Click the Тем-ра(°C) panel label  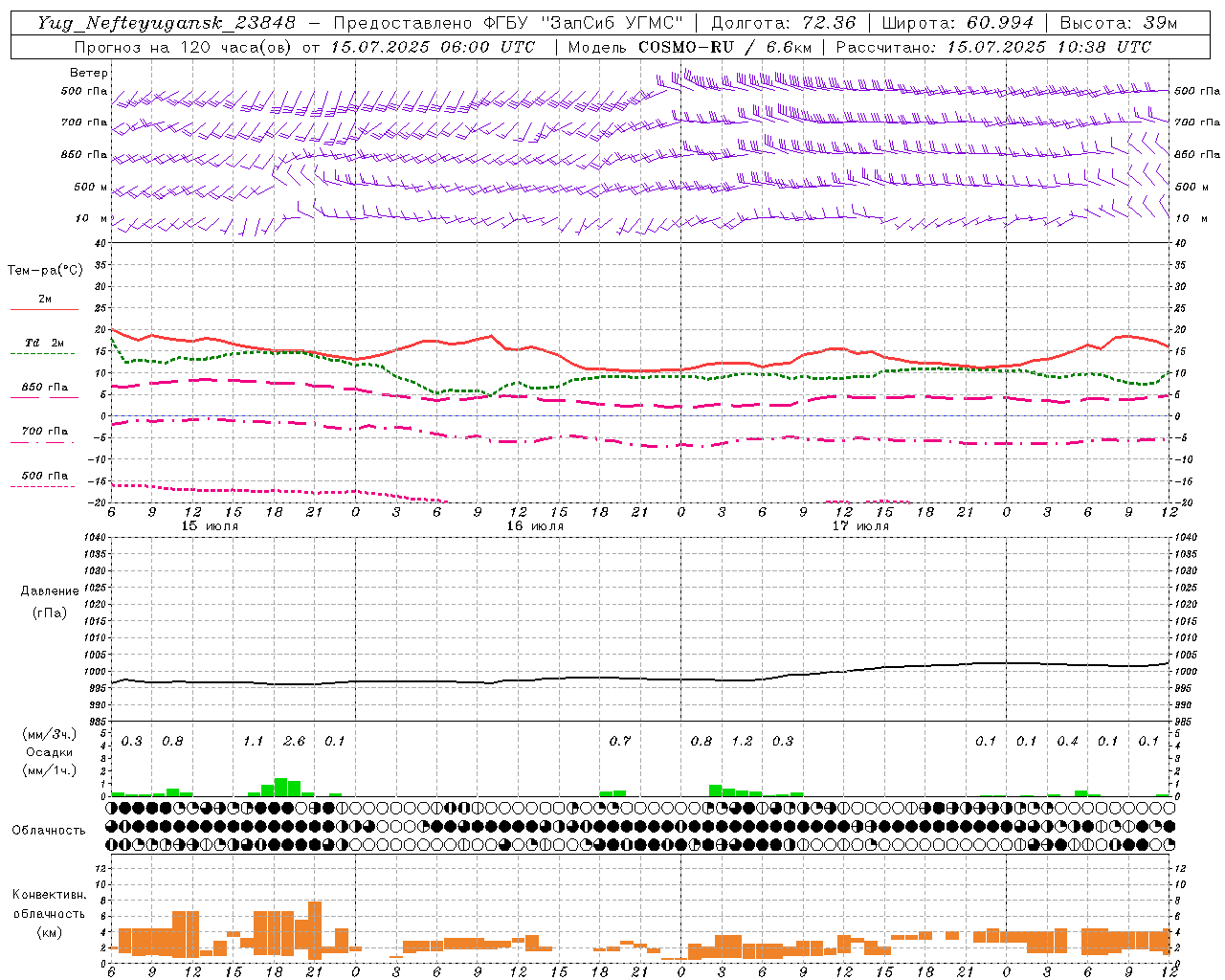click(x=45, y=271)
